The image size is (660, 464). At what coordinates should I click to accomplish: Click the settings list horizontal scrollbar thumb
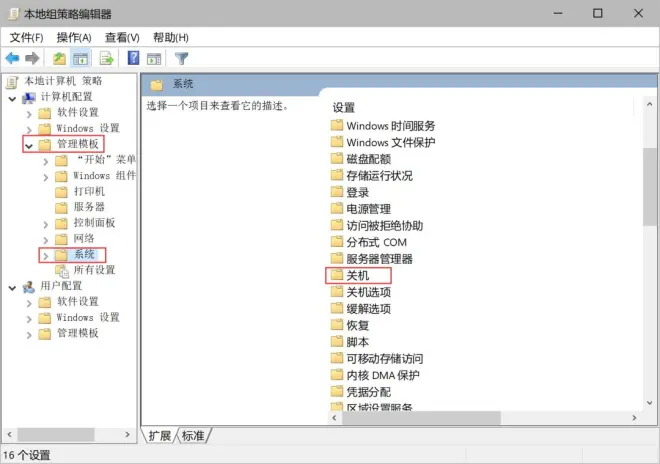pos(421,418)
